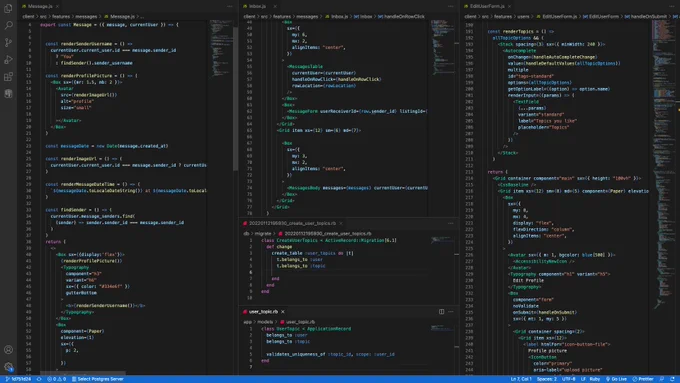Open more actions for Message.js editor group
680x383 pixels.
pos(229,6)
